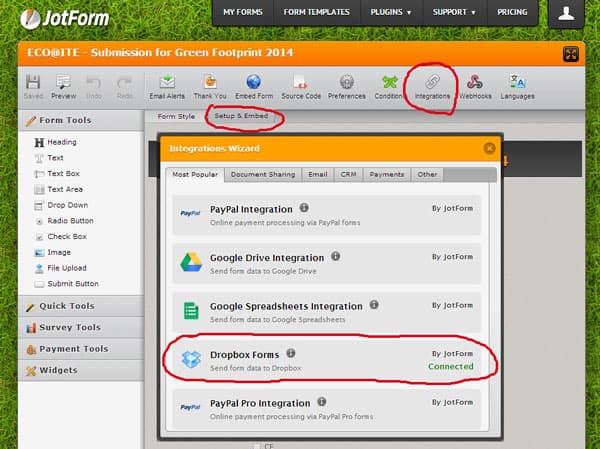600x449 pixels.
Task: Click the form title in orange header
Action: point(160,52)
